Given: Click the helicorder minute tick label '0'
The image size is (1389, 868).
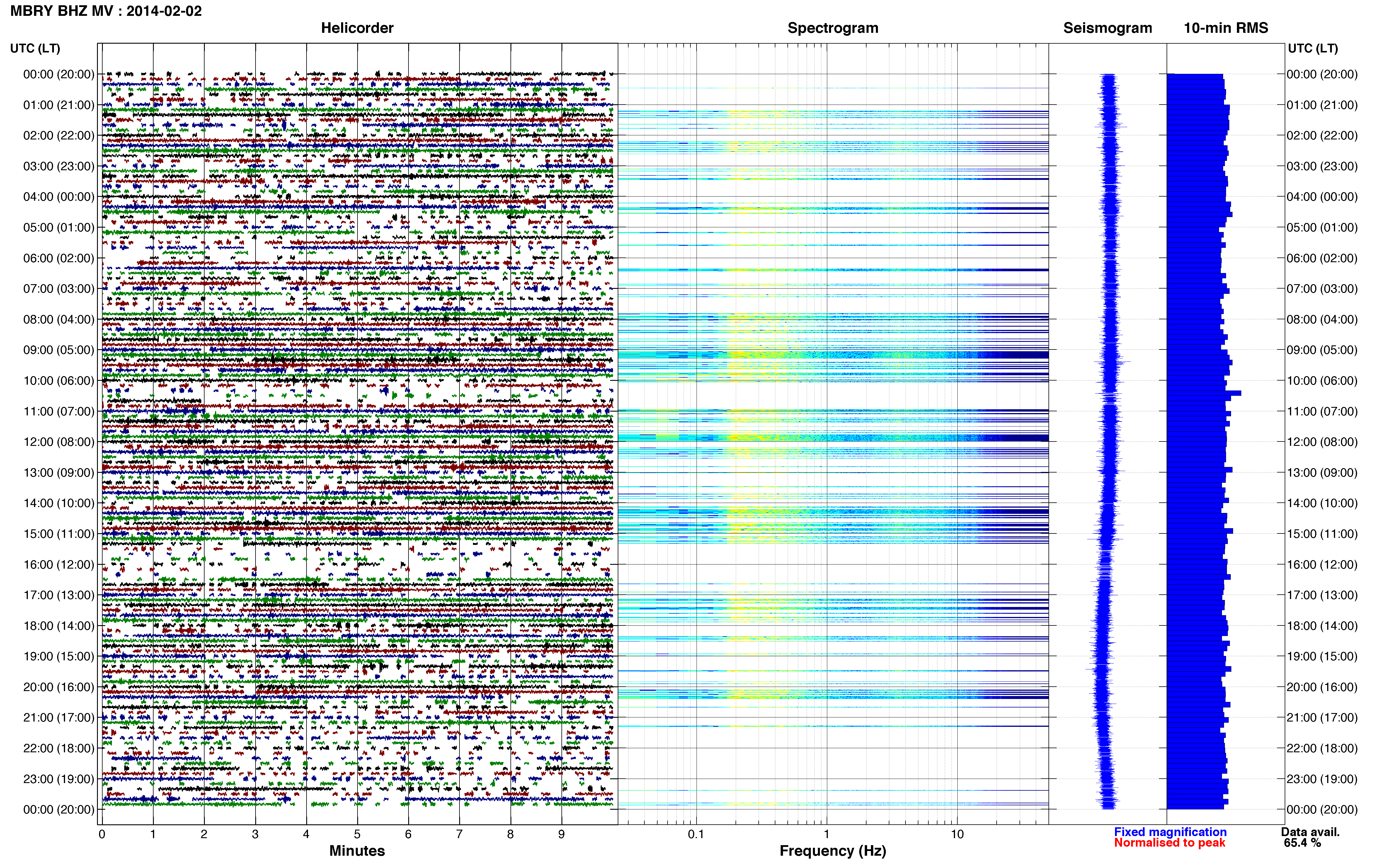Looking at the screenshot, I should pyautogui.click(x=102, y=834).
